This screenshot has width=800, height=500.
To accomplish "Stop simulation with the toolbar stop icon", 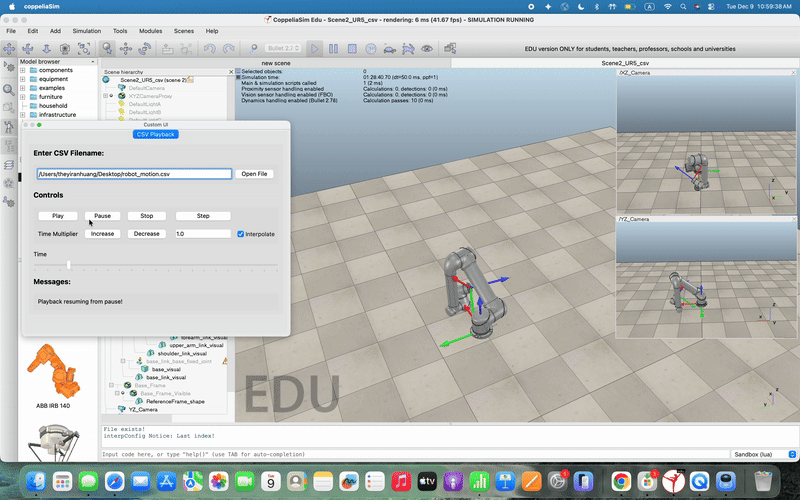I will (x=352, y=48).
